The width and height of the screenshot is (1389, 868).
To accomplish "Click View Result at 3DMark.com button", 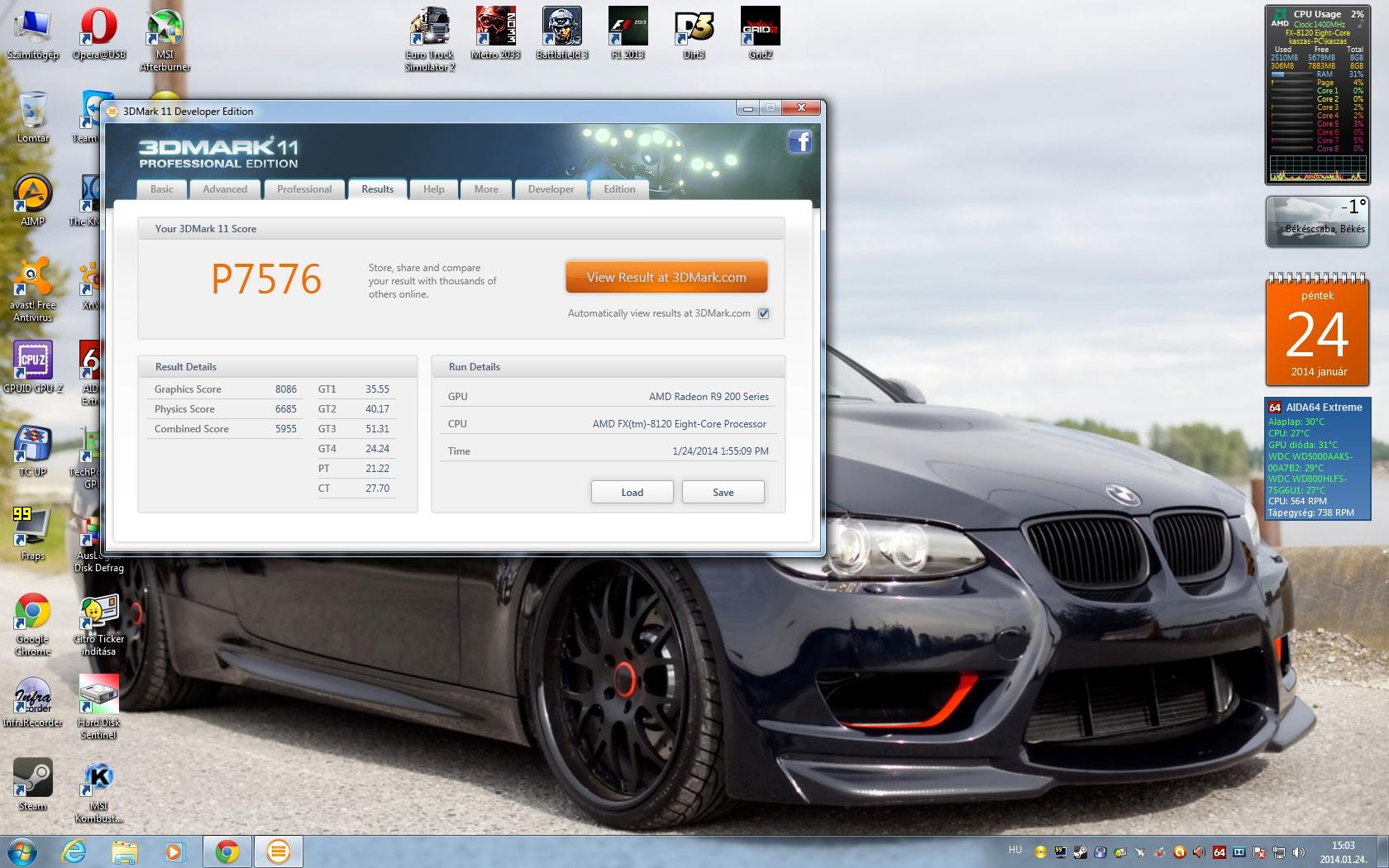I will point(666,278).
